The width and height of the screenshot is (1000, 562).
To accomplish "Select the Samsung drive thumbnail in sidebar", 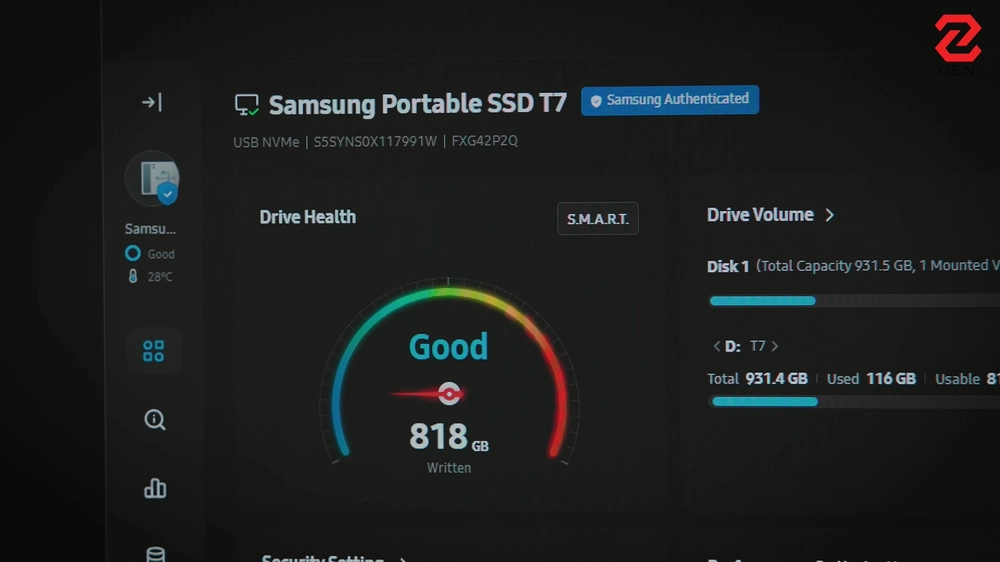I will (152, 179).
